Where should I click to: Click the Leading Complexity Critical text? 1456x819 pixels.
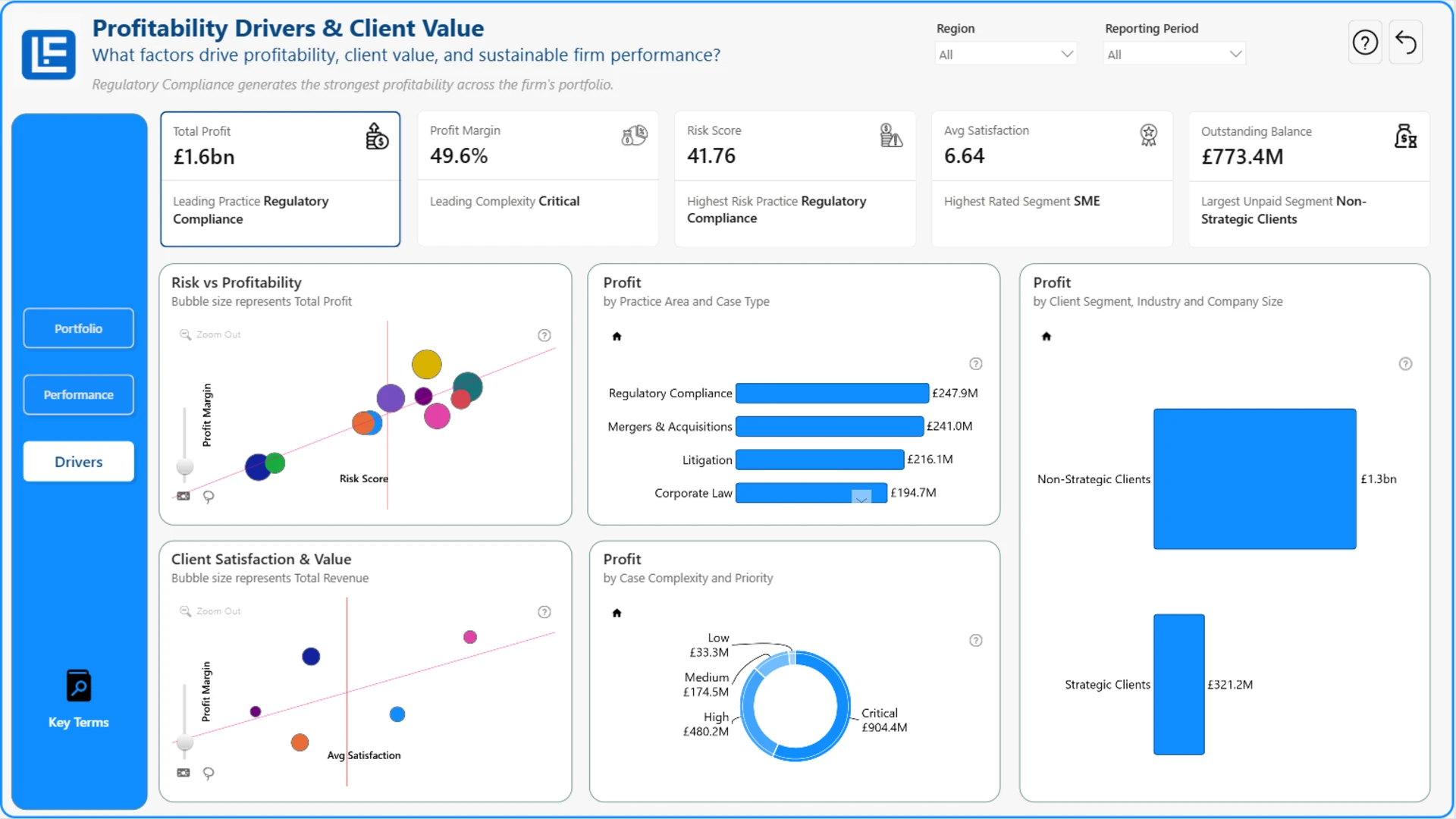[x=505, y=201]
